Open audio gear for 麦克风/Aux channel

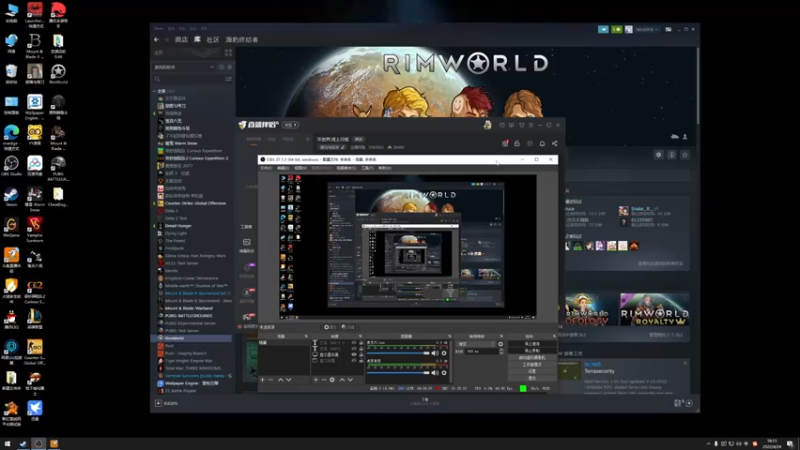pyautogui.click(x=444, y=353)
